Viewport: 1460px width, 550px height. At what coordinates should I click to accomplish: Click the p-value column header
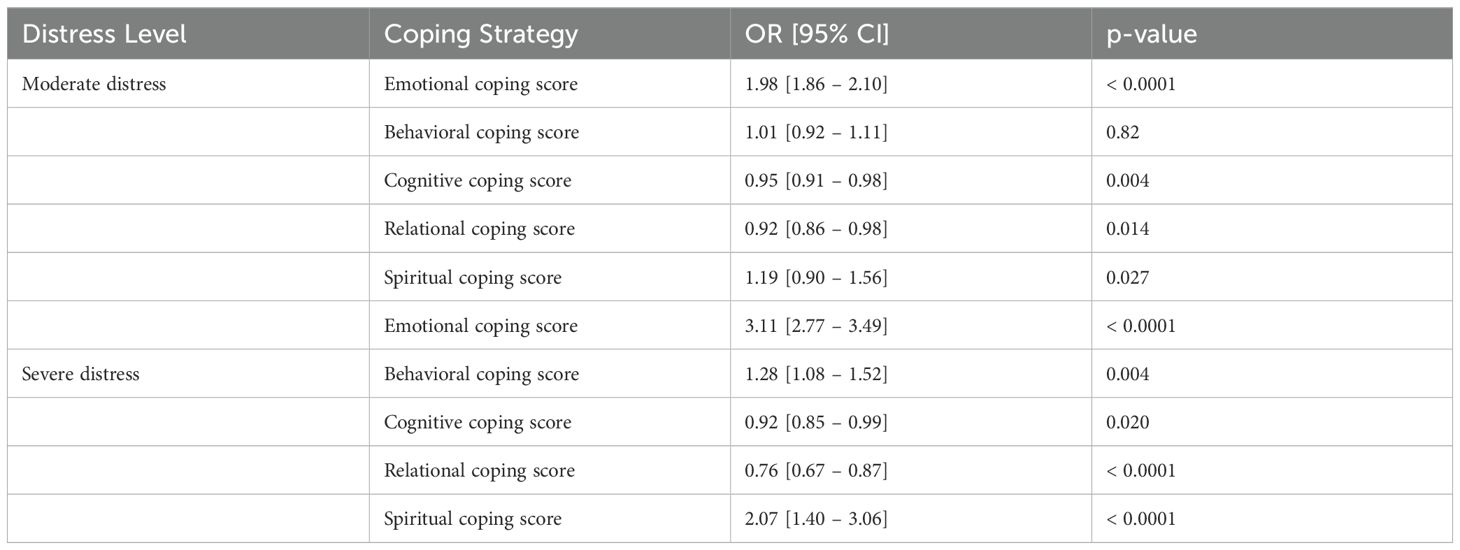point(1153,34)
